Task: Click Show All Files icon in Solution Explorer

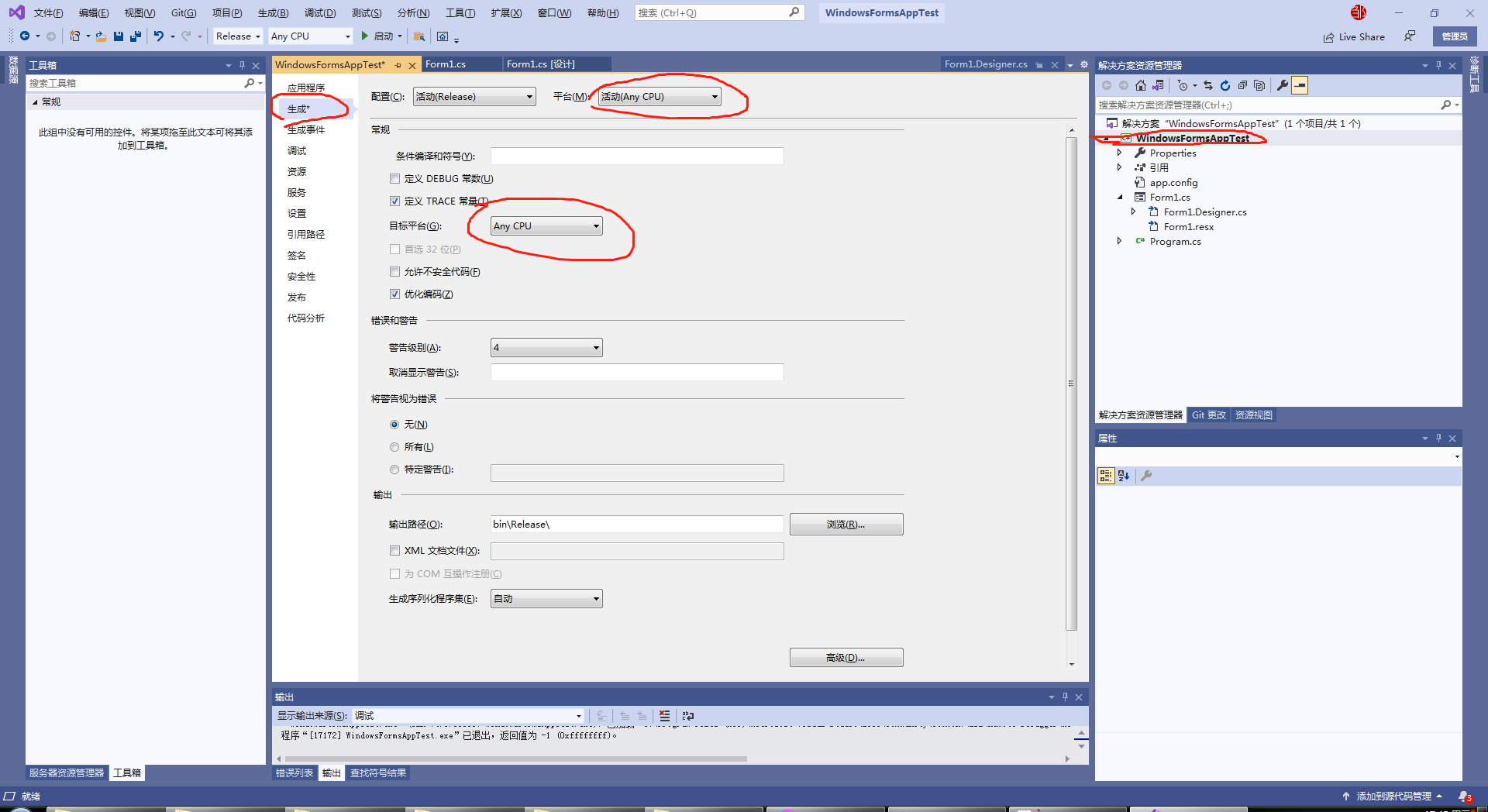Action: (x=1259, y=85)
